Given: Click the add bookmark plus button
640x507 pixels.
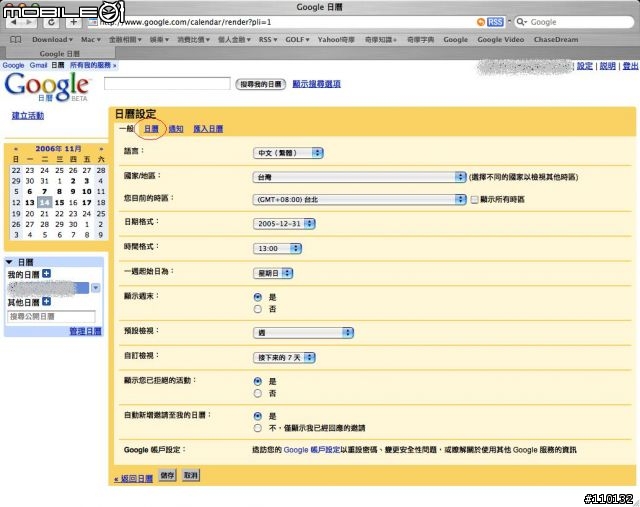Looking at the screenshot, I should click(73, 22).
